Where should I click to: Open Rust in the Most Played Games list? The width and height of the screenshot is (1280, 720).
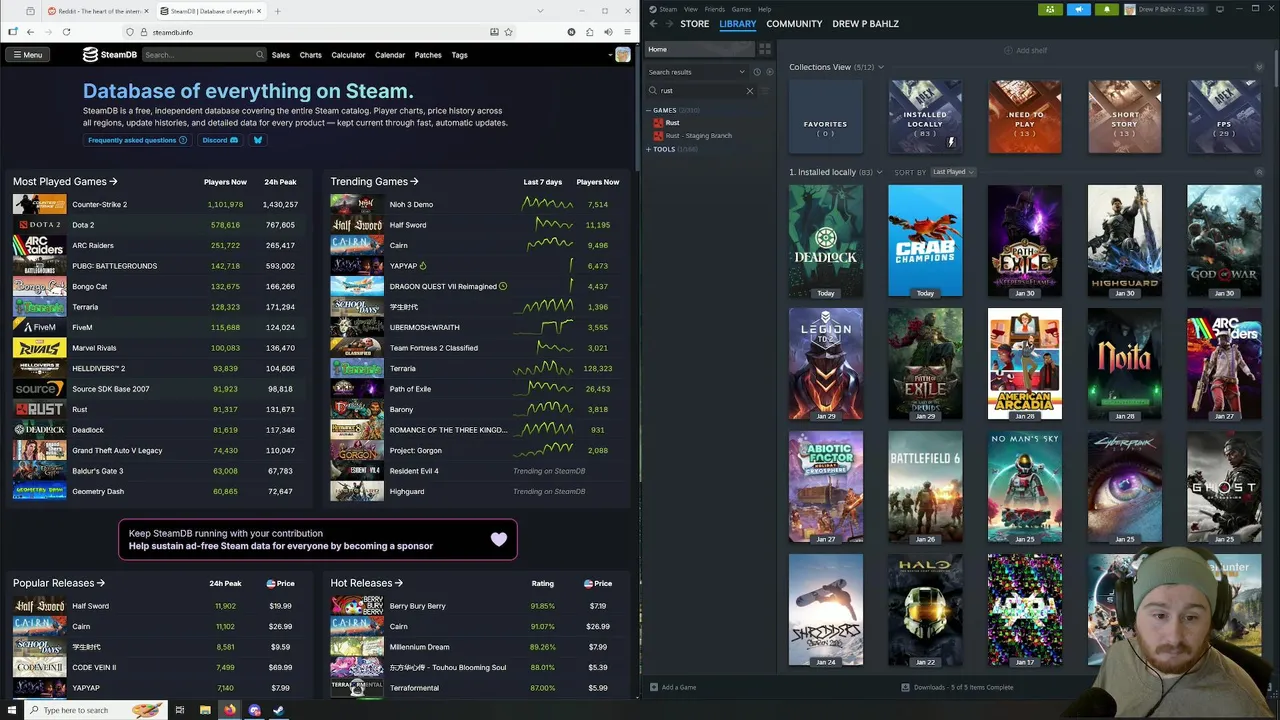point(79,409)
